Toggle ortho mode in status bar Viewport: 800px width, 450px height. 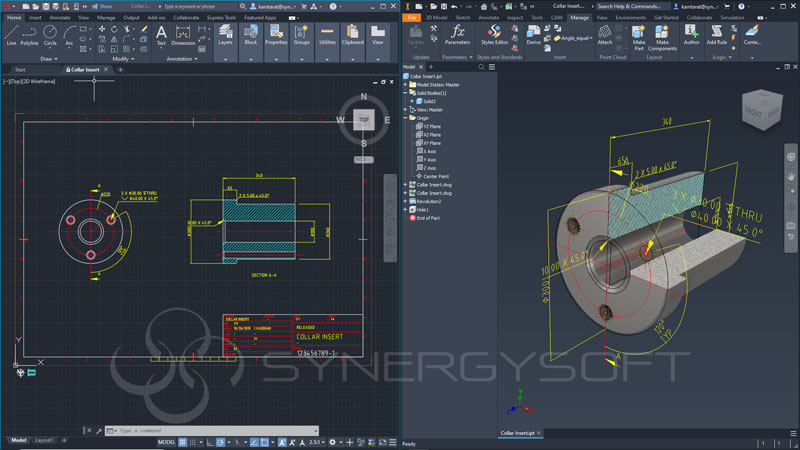click(209, 442)
